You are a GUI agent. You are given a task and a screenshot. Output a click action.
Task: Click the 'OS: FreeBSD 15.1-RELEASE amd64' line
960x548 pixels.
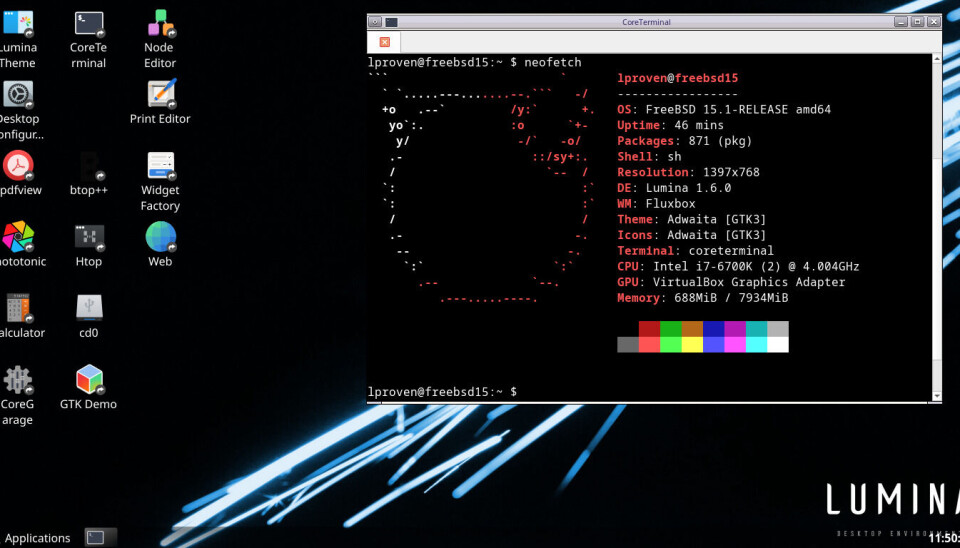(x=724, y=110)
